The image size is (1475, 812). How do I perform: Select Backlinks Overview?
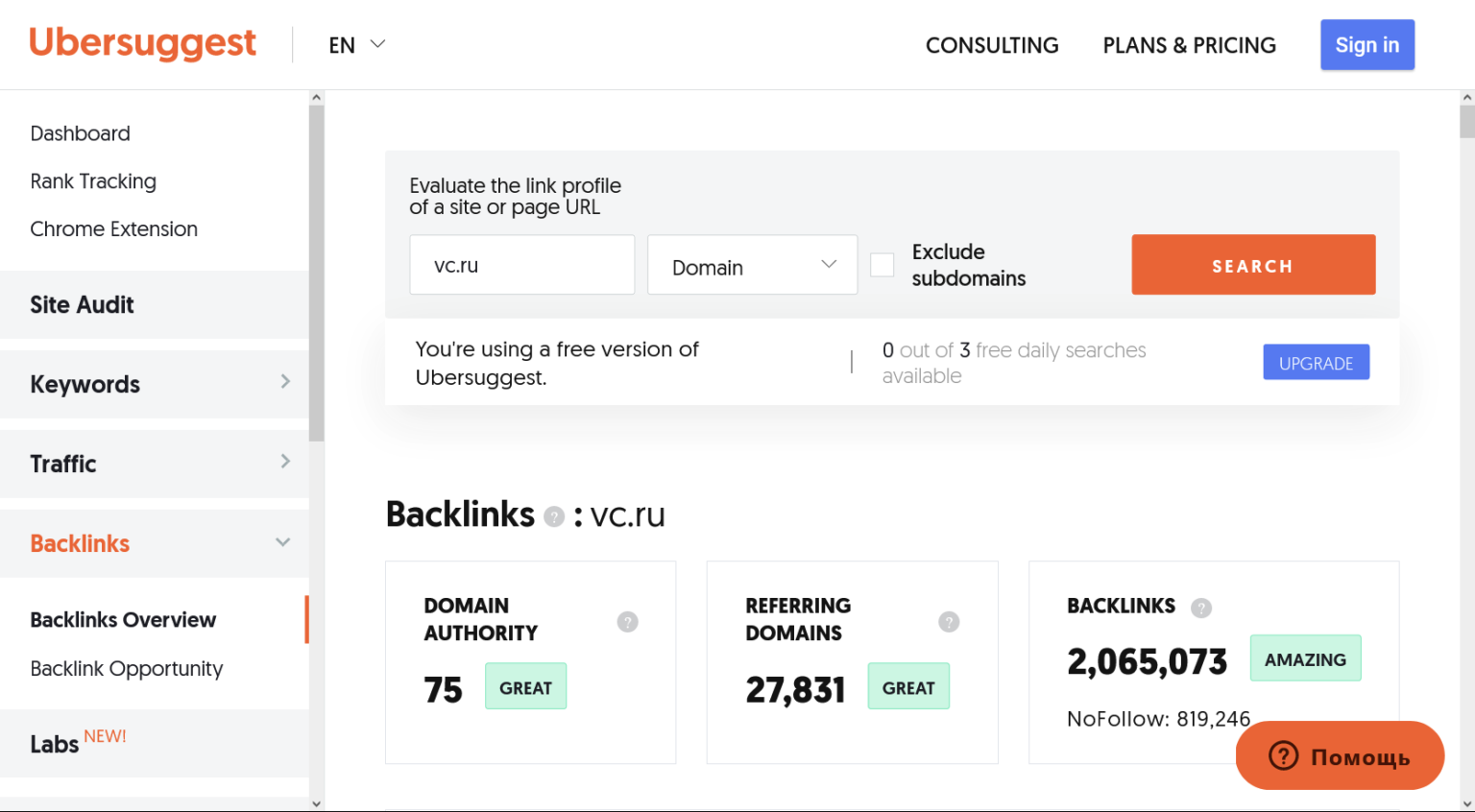(x=123, y=620)
